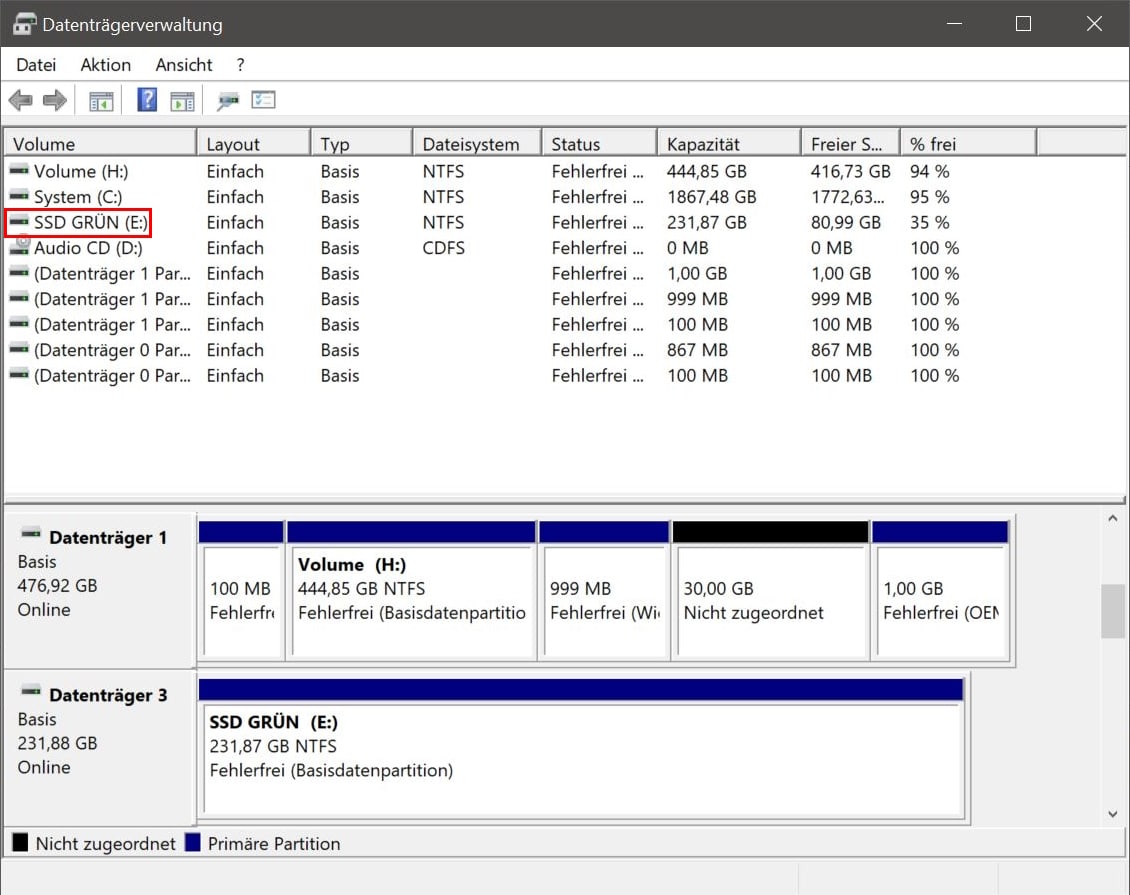Click the Forward arrow toolbar icon
Screen dimensions: 1130x895
(55, 100)
